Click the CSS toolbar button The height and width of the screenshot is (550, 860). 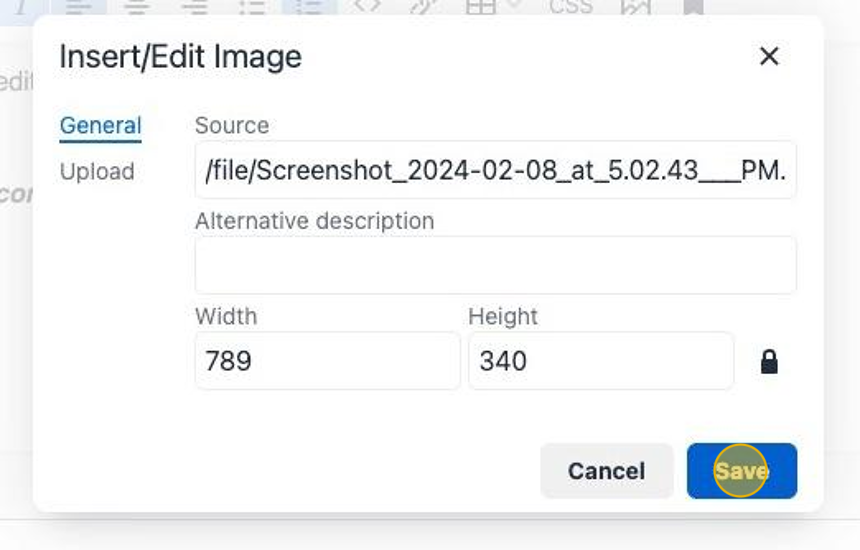(571, 6)
